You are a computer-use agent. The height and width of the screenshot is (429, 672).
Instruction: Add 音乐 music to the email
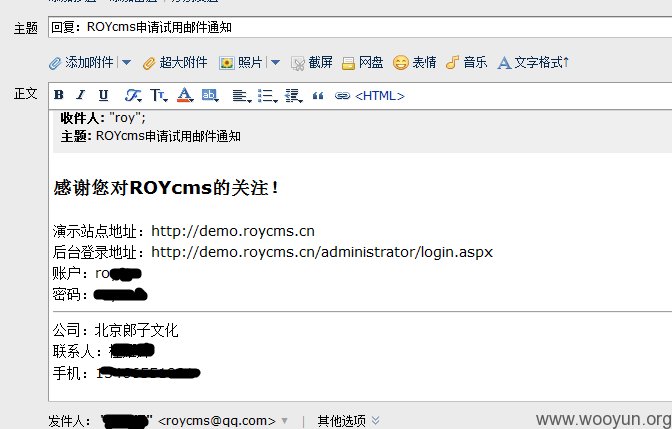pos(466,63)
